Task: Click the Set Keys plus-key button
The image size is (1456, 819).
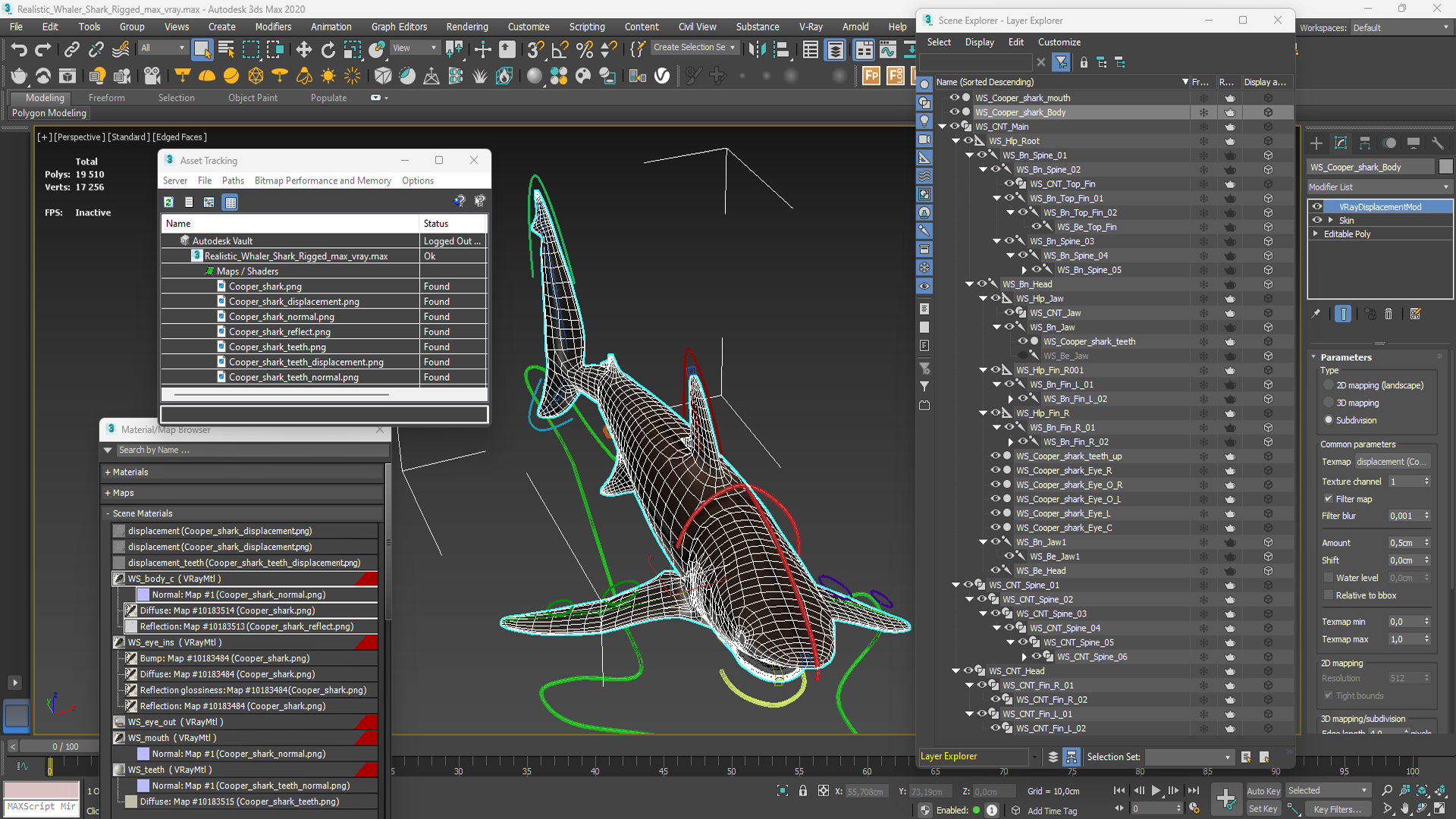Action: (1226, 799)
